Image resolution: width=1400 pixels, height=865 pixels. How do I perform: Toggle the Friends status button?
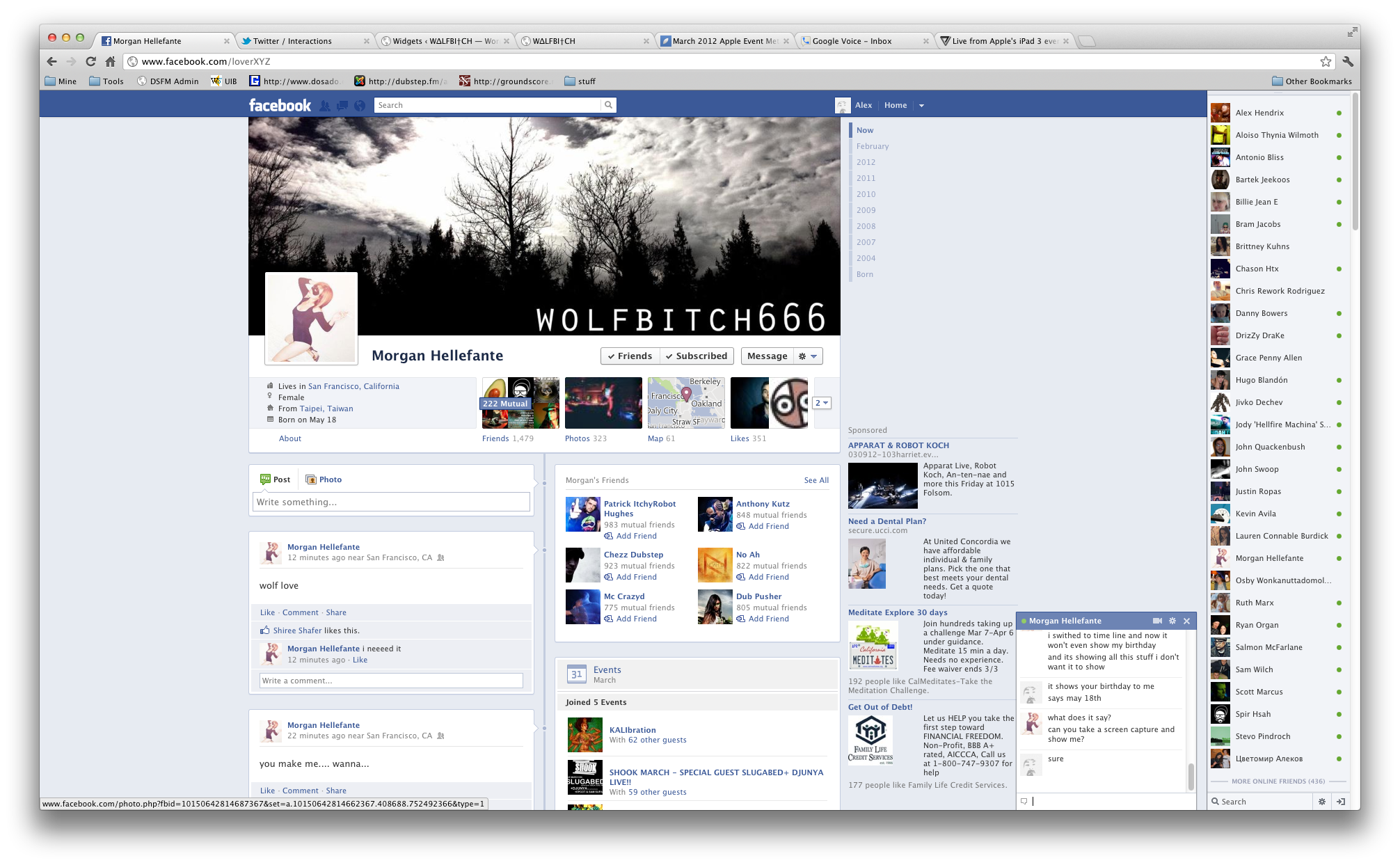[630, 356]
